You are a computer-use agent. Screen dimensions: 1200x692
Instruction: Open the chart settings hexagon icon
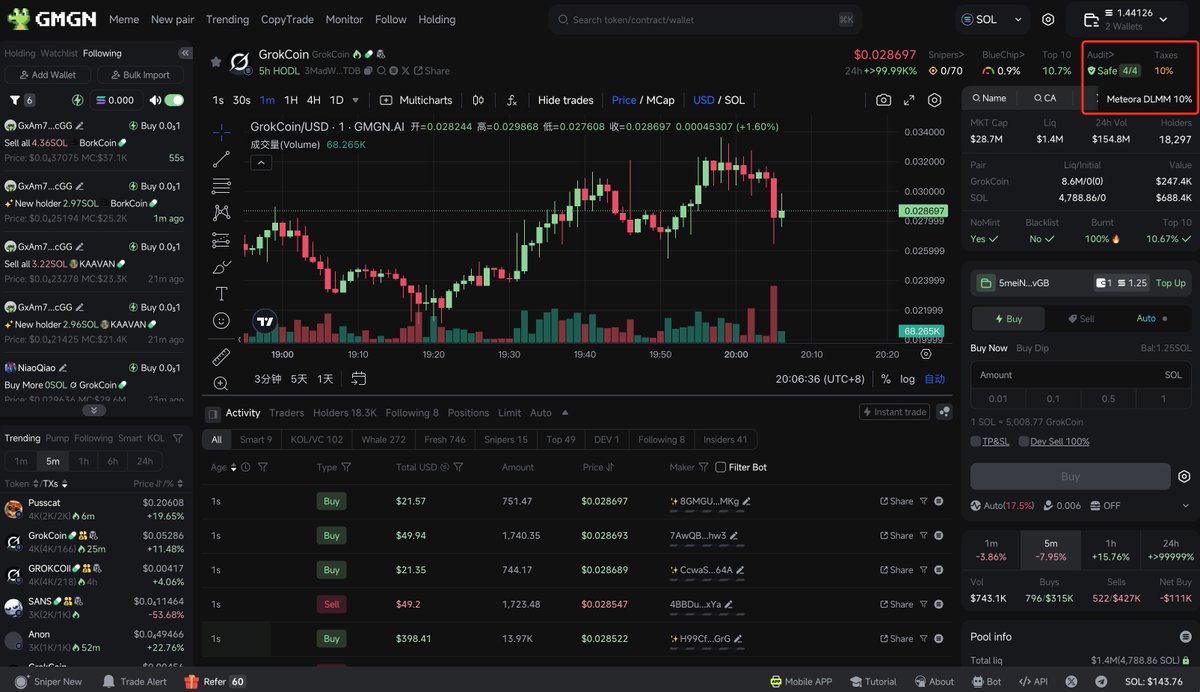934,100
